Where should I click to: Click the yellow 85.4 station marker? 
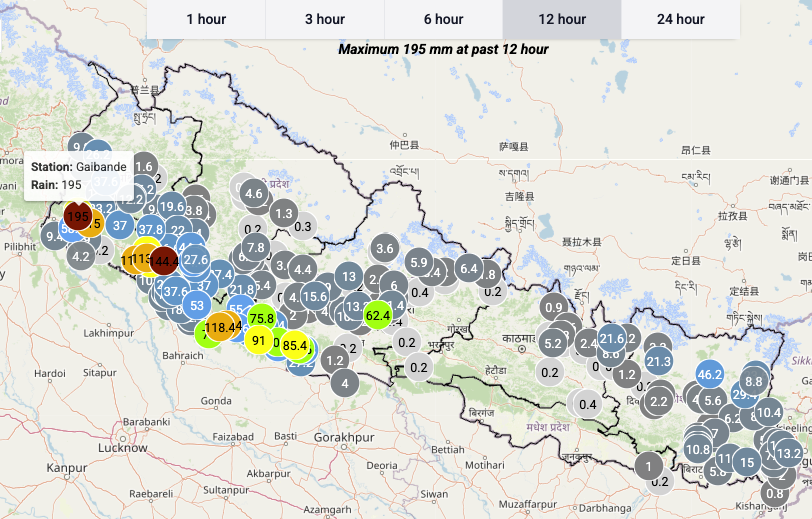coord(295,346)
